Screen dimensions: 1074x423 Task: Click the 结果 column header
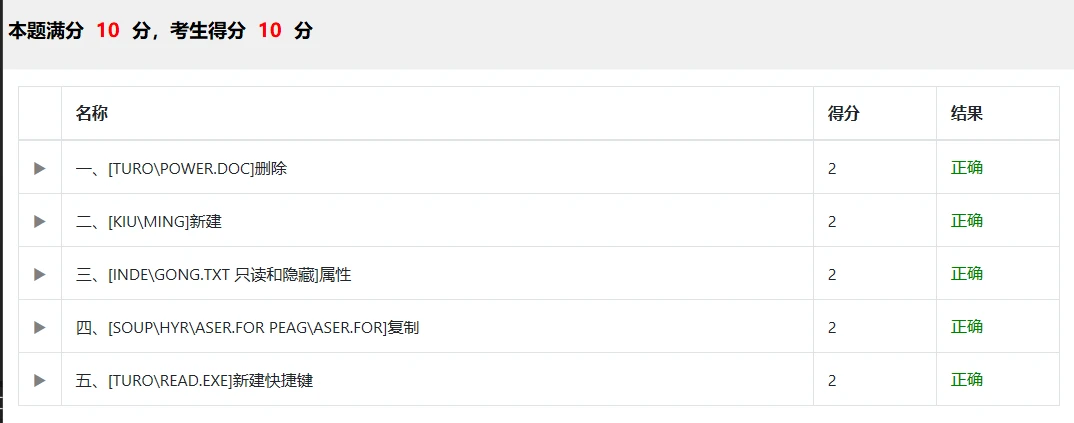(x=966, y=114)
